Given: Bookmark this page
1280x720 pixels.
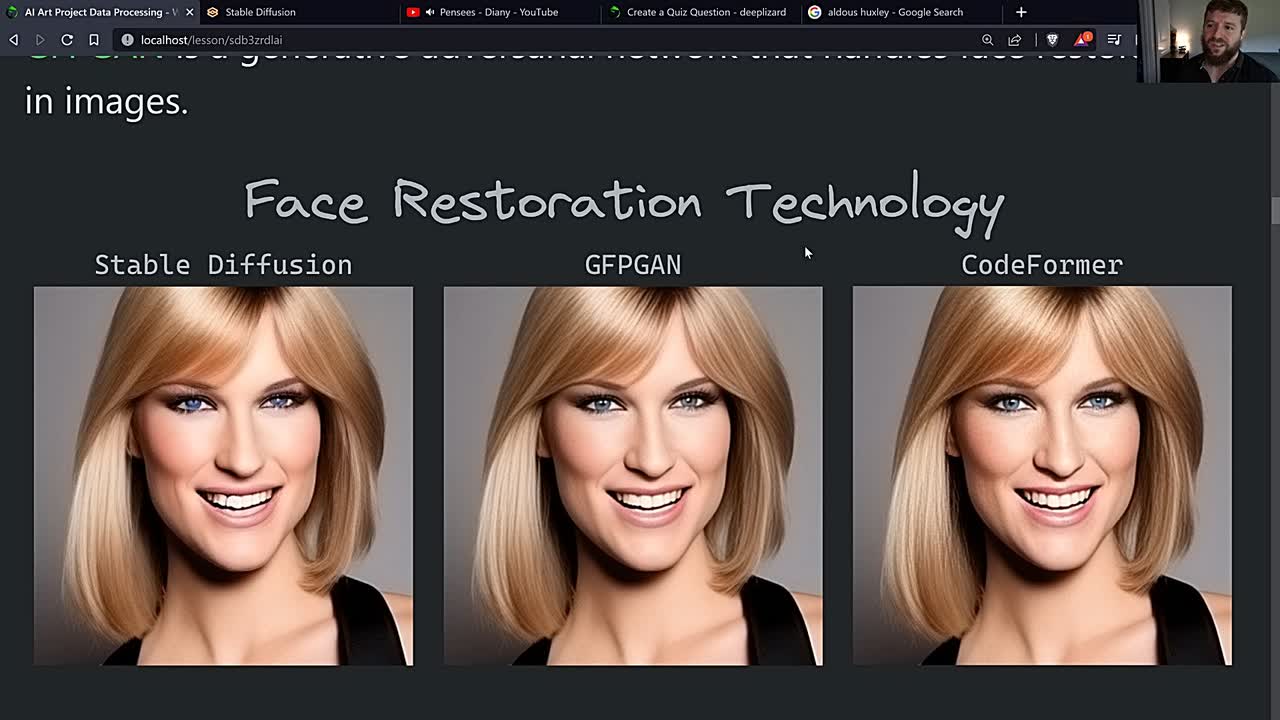Looking at the screenshot, I should point(94,40).
